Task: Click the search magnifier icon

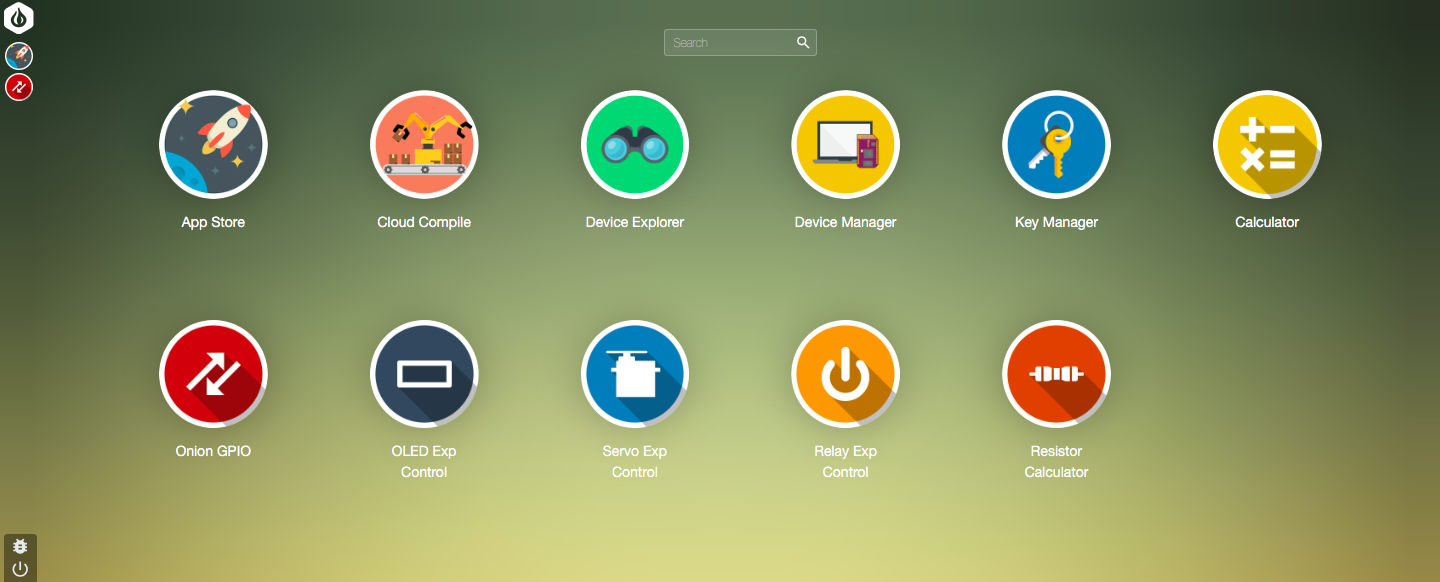Action: [803, 42]
